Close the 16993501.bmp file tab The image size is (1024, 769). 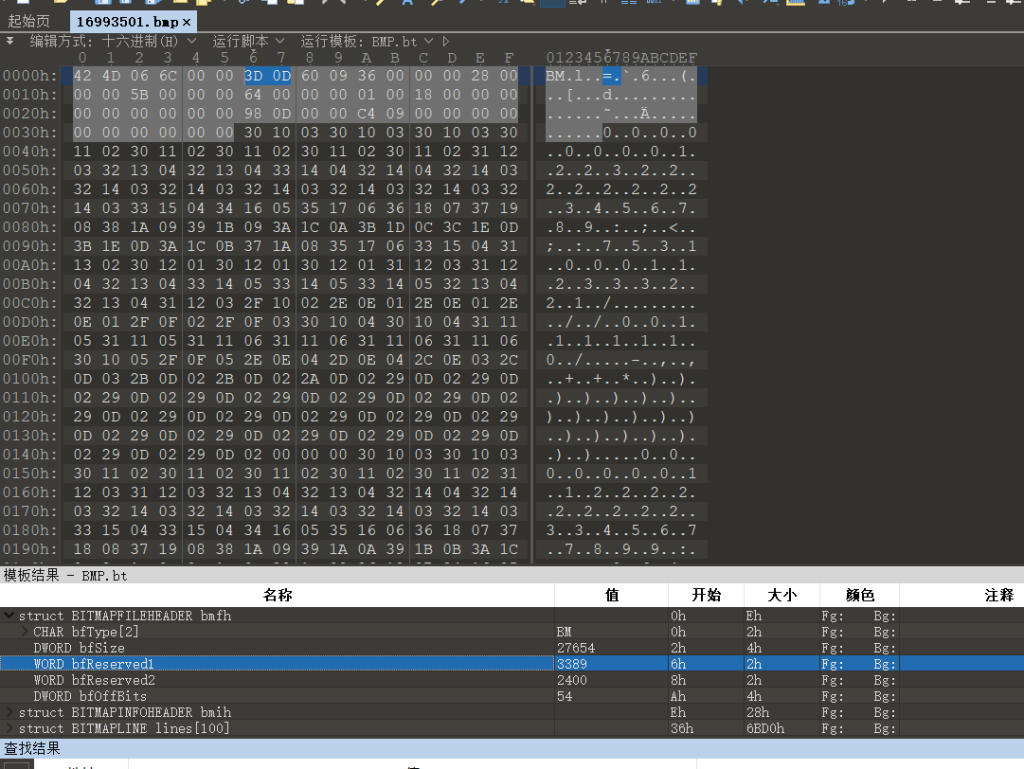187,21
